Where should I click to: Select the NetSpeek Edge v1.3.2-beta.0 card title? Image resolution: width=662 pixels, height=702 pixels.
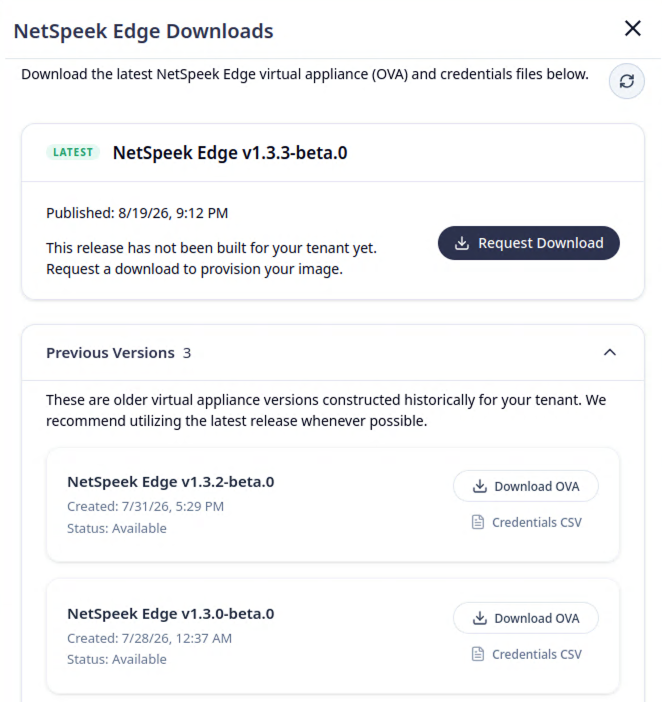coord(171,482)
